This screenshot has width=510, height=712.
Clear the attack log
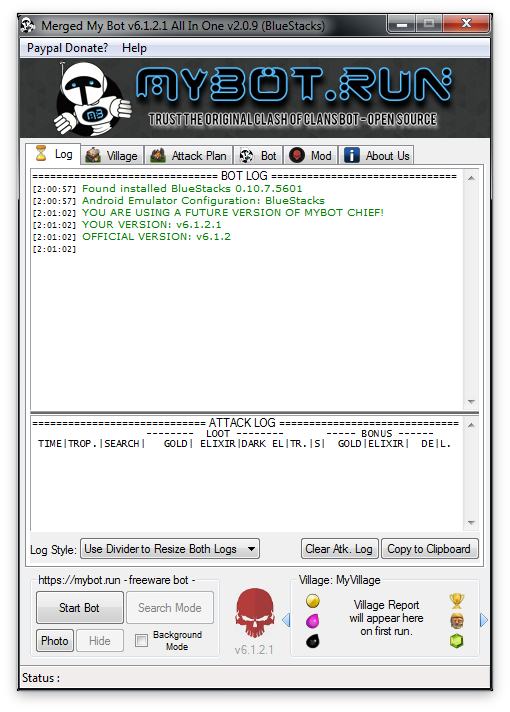coord(339,549)
